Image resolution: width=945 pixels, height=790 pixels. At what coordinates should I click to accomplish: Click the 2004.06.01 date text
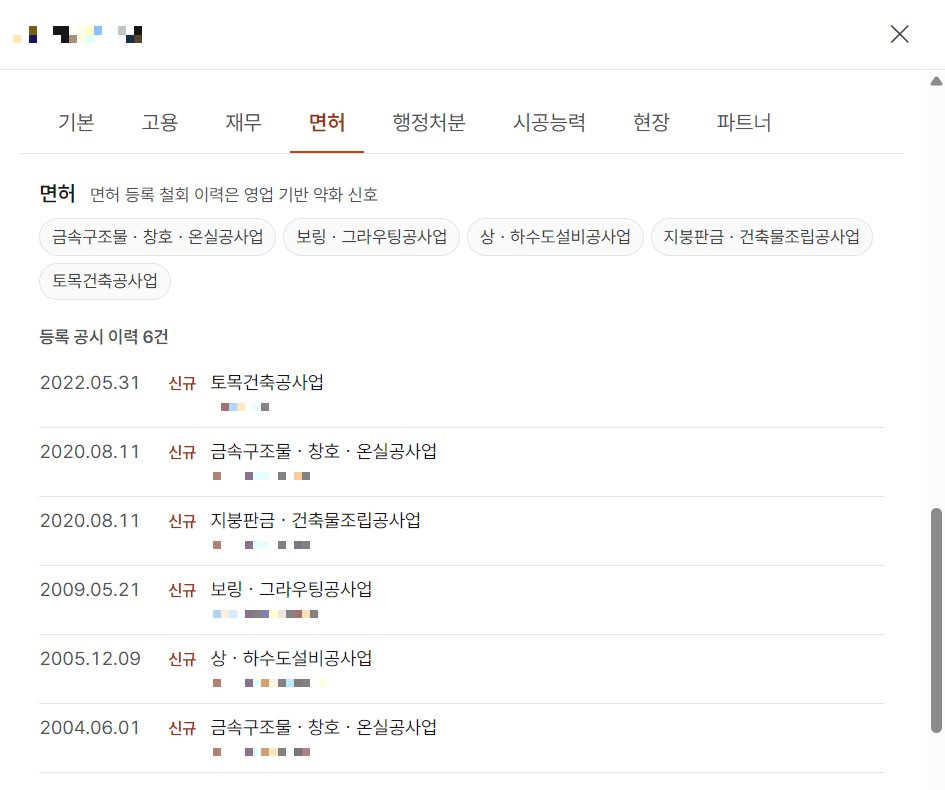pyautogui.click(x=90, y=727)
